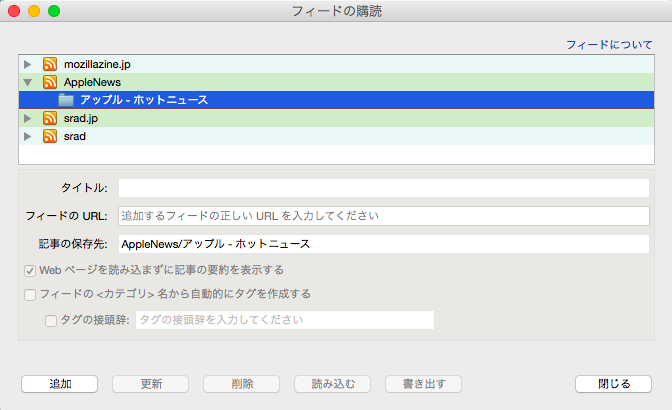Enable フィードの <カテゴリ> 名から自動的にタグを作成する
The width and height of the screenshot is (672, 410).
click(30, 295)
